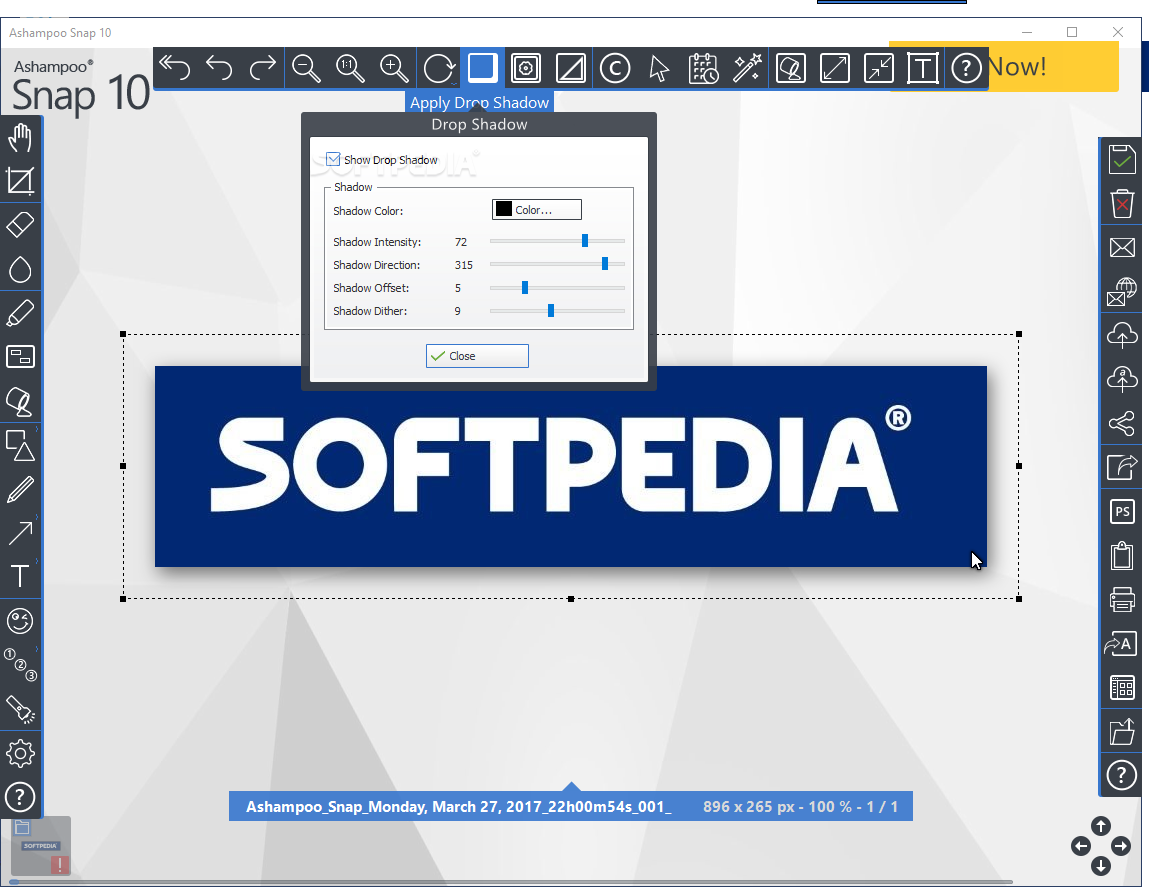Viewport: 1149px width, 887px height.
Task: Select the blur droplet tool
Action: 21,269
